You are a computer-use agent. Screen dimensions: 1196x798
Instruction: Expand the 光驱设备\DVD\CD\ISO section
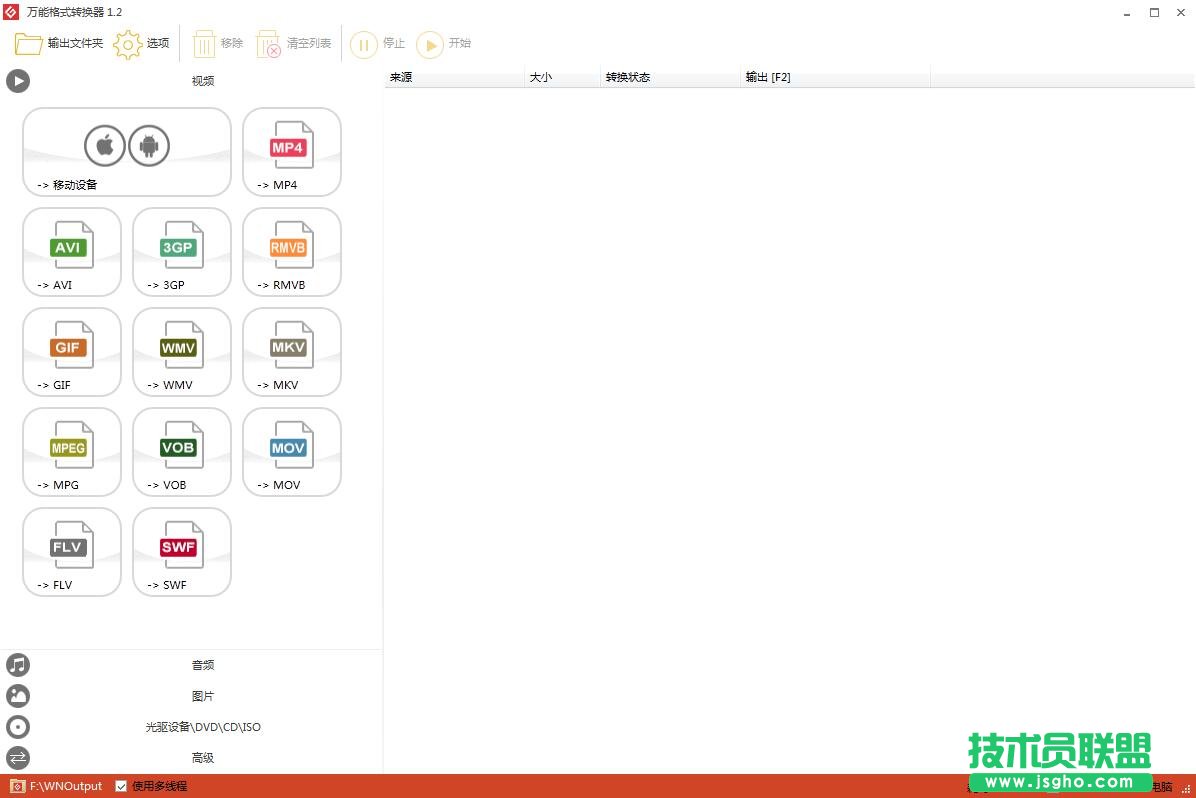click(x=202, y=727)
